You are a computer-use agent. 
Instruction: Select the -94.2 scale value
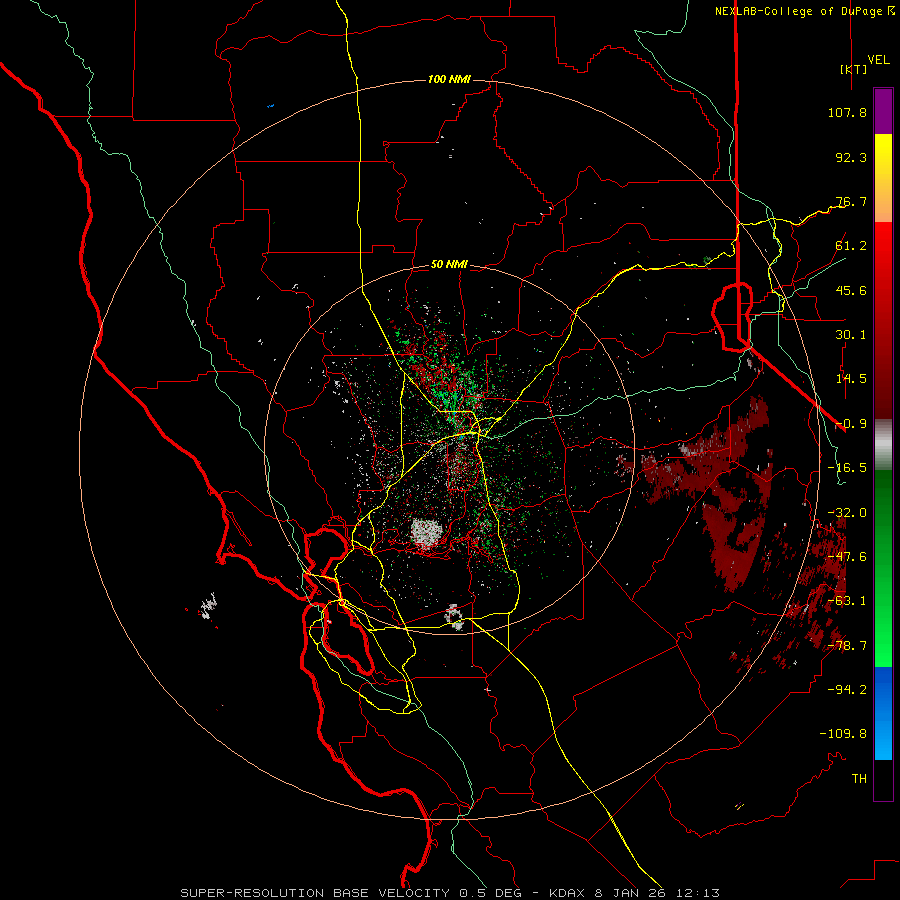coord(847,689)
